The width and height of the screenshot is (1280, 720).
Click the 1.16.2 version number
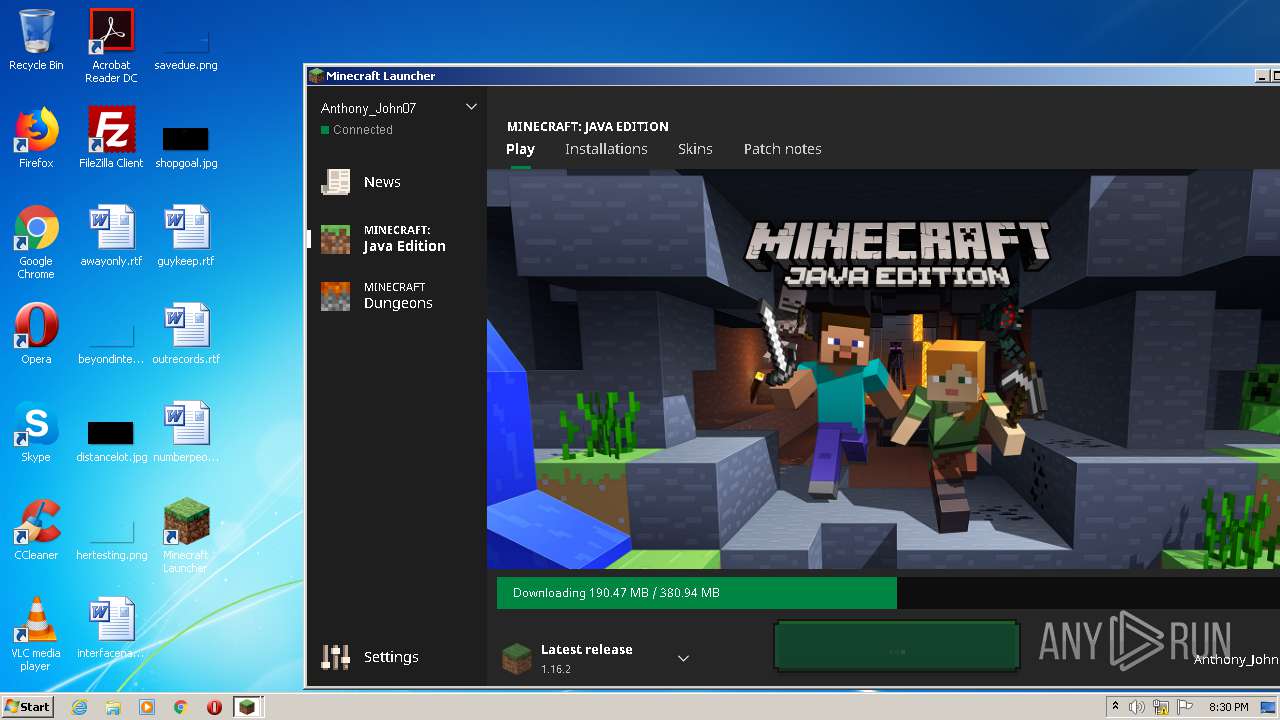pos(556,669)
